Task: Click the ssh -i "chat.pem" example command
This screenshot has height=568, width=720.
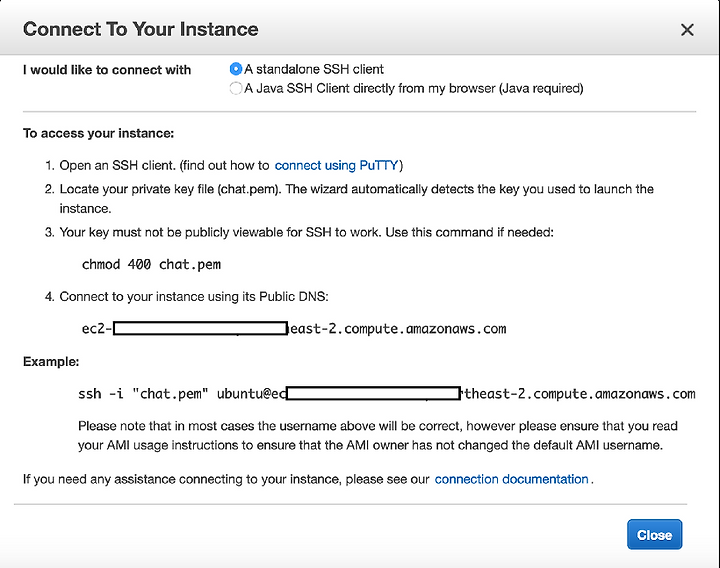Action: point(387,394)
